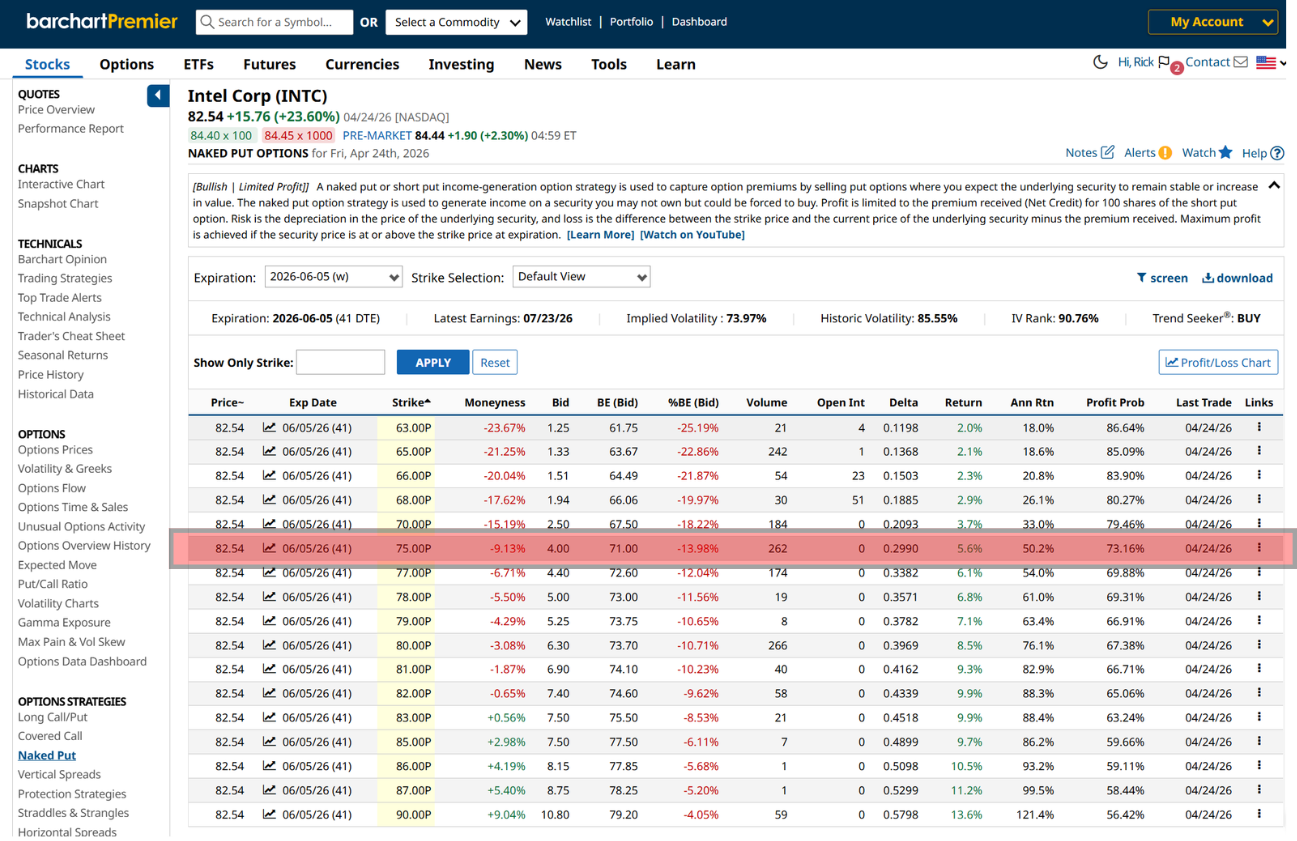Viewport: 1297px width, 841px height.
Task: Open the Strike Selection dropdown
Action: (x=581, y=277)
